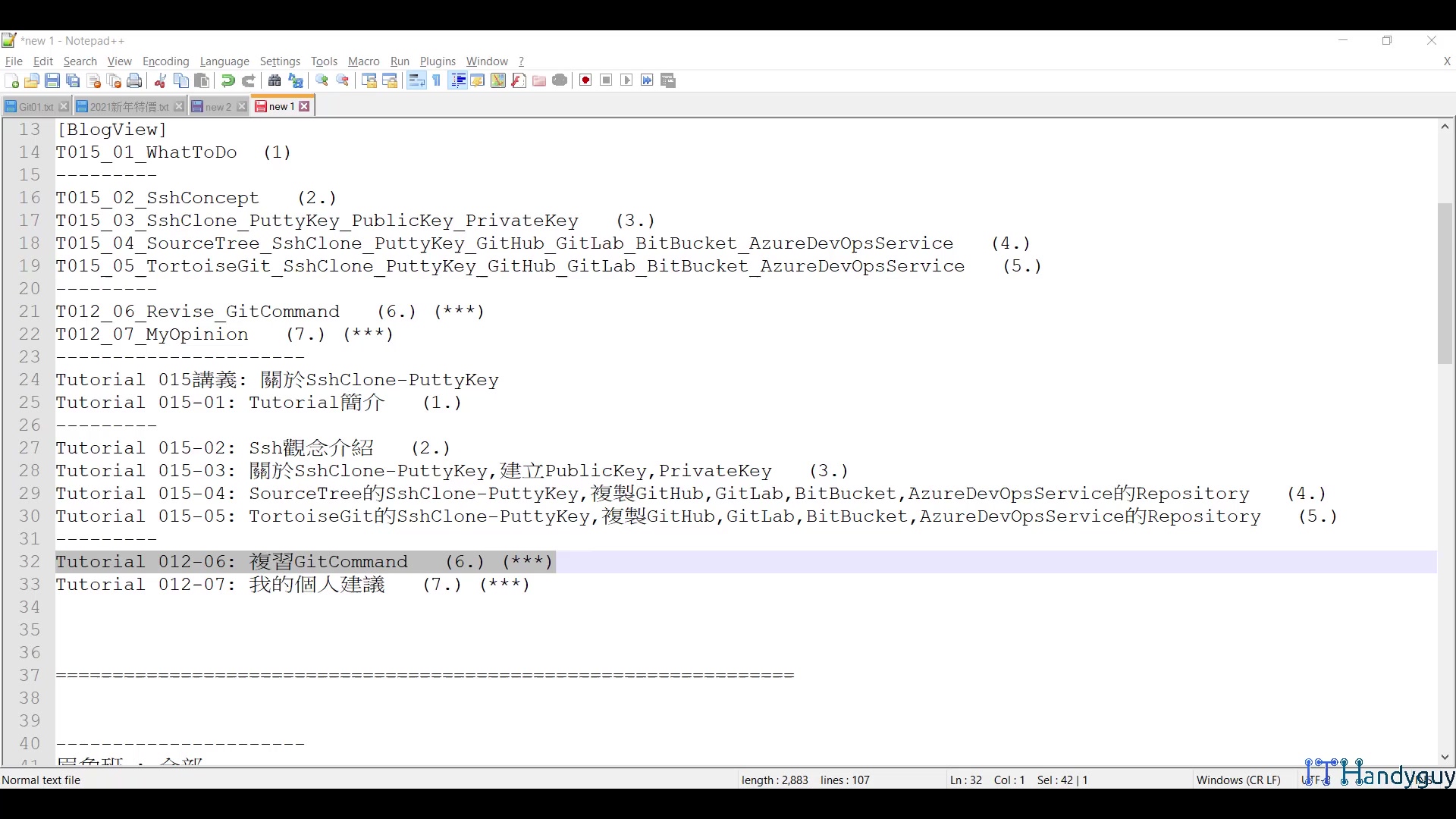1456x819 pixels.
Task: Open the Replace dialog
Action: [295, 80]
